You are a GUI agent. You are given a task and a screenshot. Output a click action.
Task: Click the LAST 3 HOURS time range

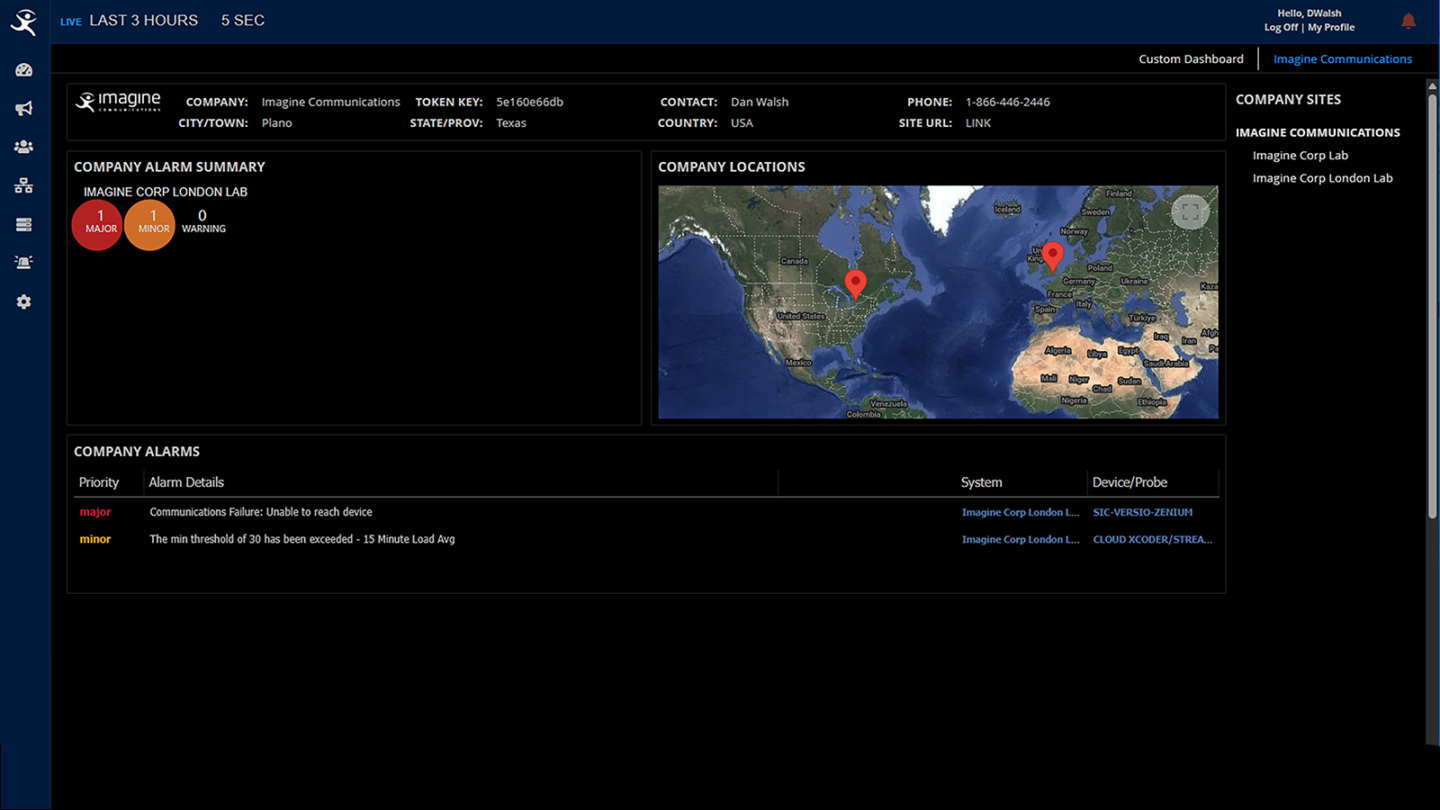tap(143, 20)
